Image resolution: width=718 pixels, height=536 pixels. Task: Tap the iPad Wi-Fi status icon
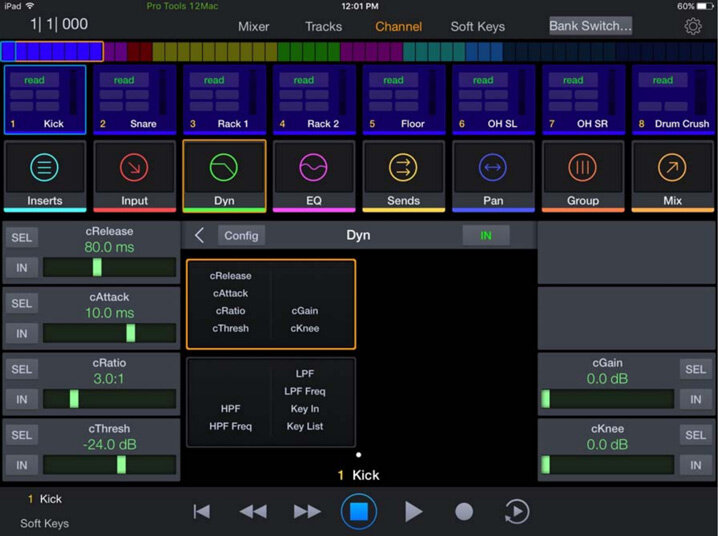pyautogui.click(x=30, y=6)
